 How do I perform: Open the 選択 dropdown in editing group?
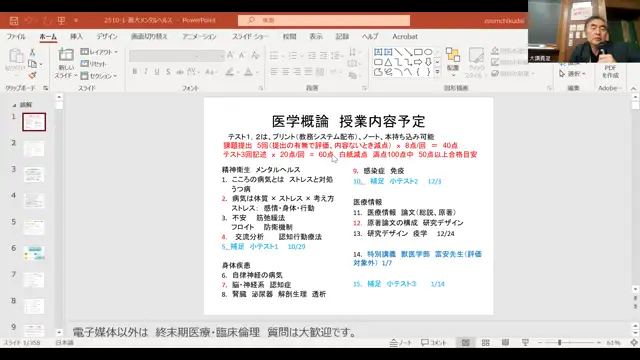pyautogui.click(x=572, y=73)
